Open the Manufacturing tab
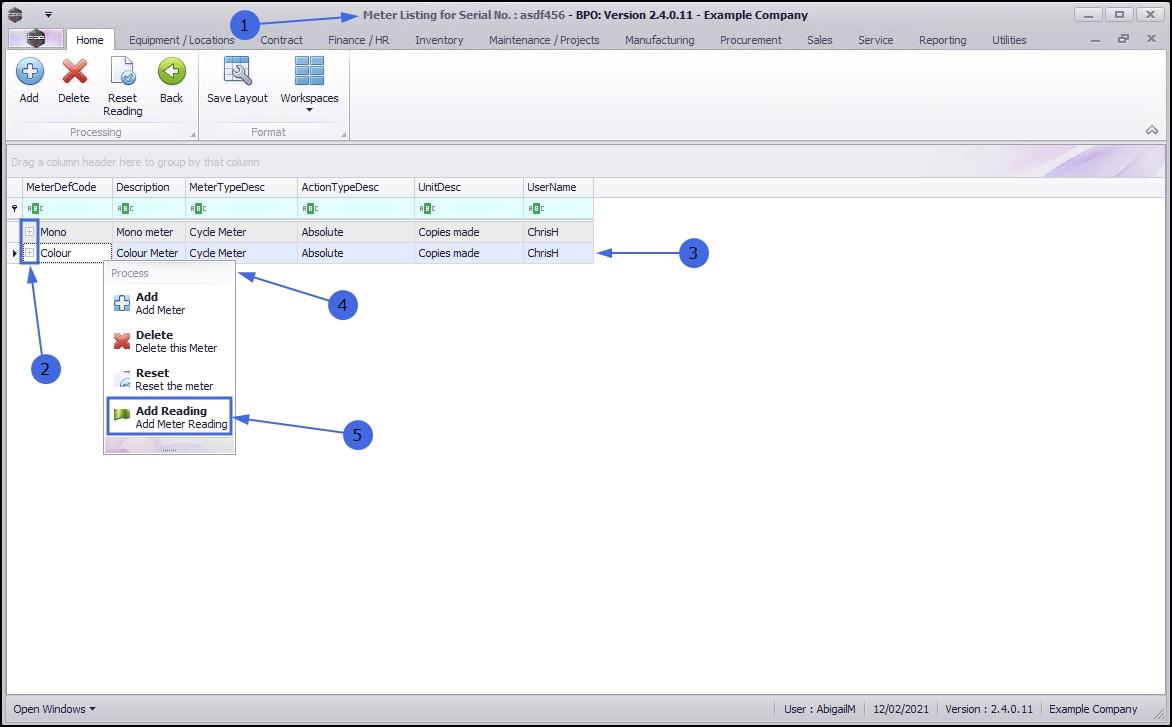The height and width of the screenshot is (727, 1172). [660, 40]
